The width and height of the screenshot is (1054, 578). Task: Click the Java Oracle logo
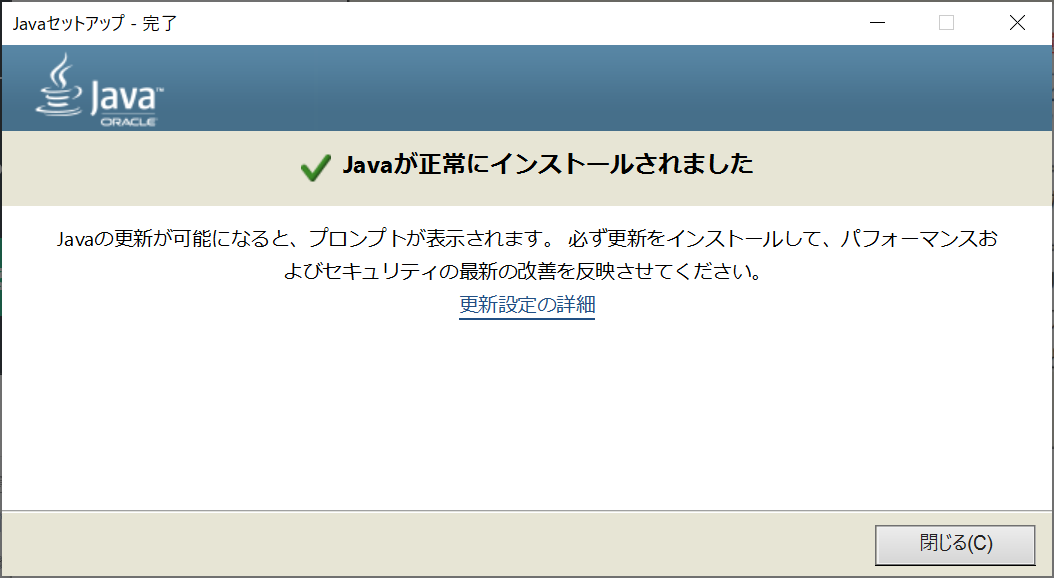[100, 89]
